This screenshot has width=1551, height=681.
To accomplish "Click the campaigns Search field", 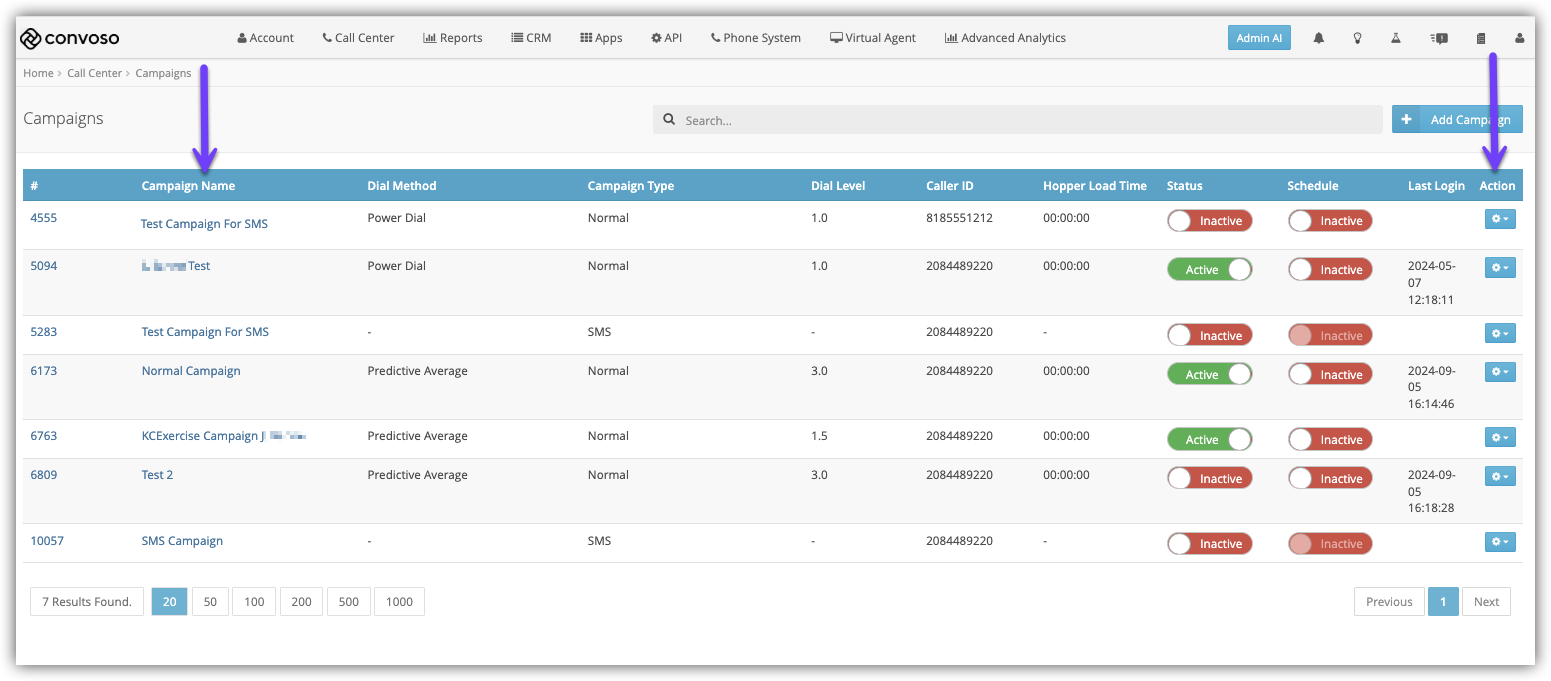I will 1017,120.
